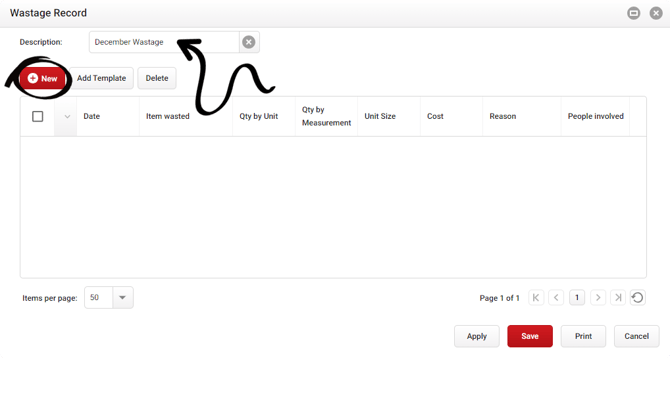Go to previous page arrow

[x=556, y=297]
